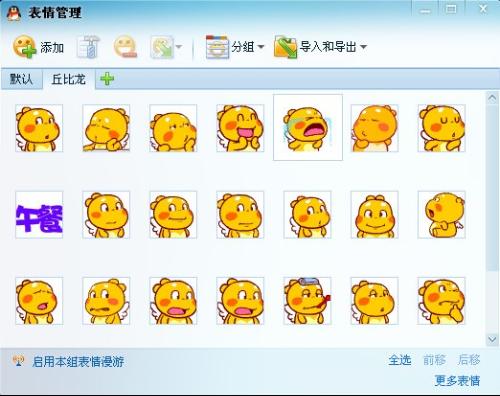Select the top-row dragon with closed eyes whistling
Viewport: 500px width, 396px height.
click(x=441, y=128)
